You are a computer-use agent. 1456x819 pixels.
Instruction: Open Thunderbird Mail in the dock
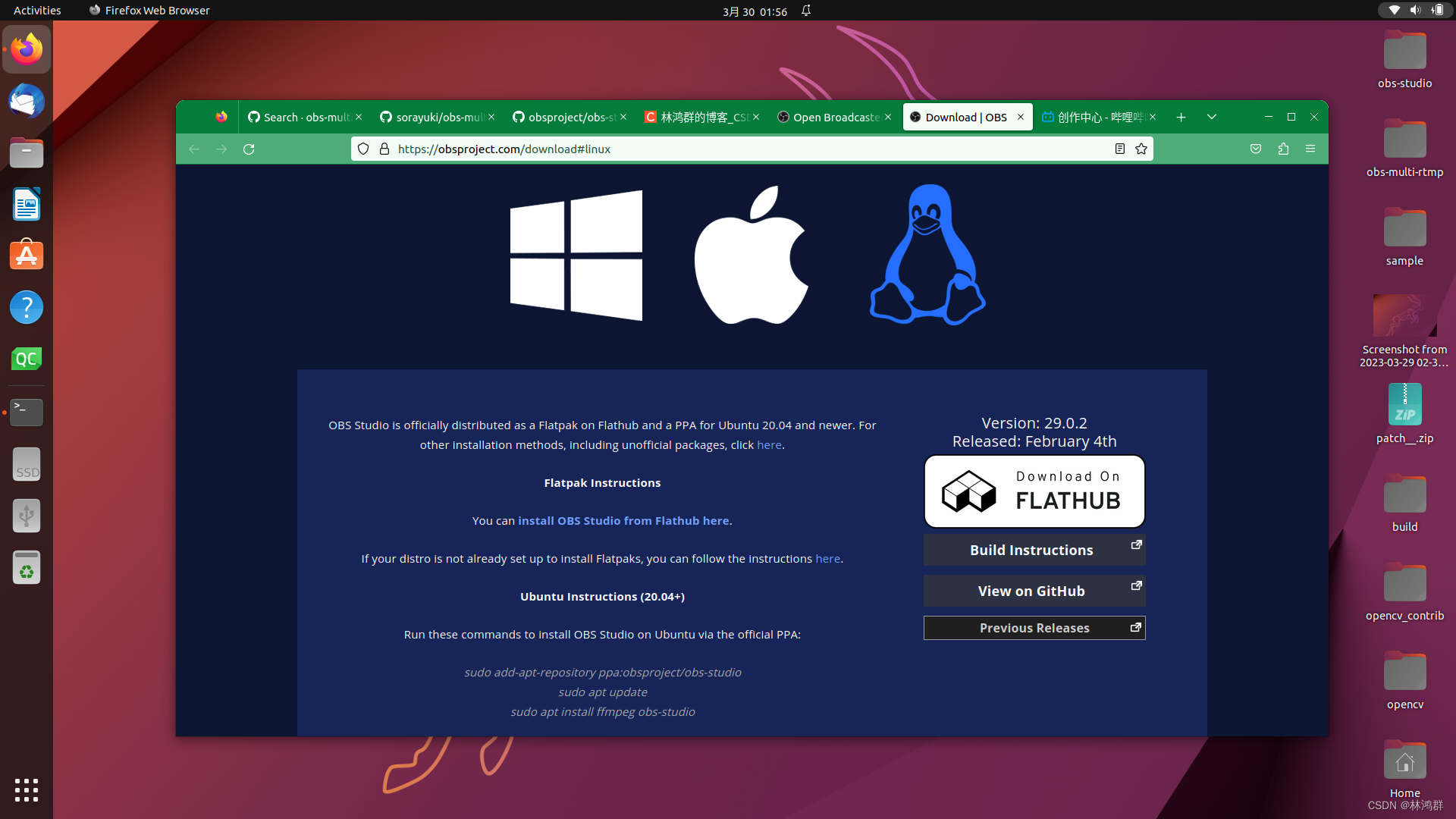[27, 101]
